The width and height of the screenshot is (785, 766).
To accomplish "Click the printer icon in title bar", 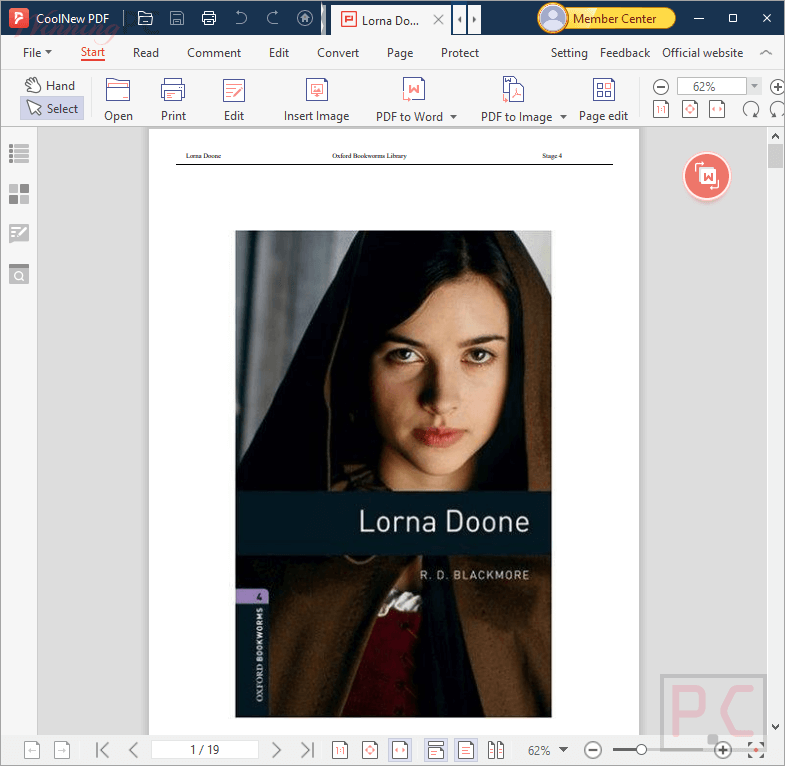I will coord(209,19).
